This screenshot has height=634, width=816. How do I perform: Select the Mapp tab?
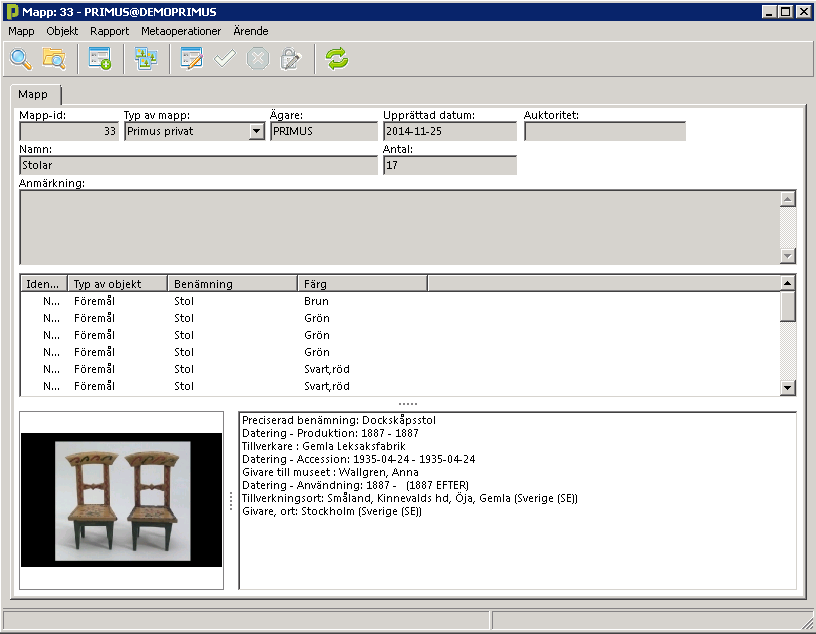click(34, 95)
